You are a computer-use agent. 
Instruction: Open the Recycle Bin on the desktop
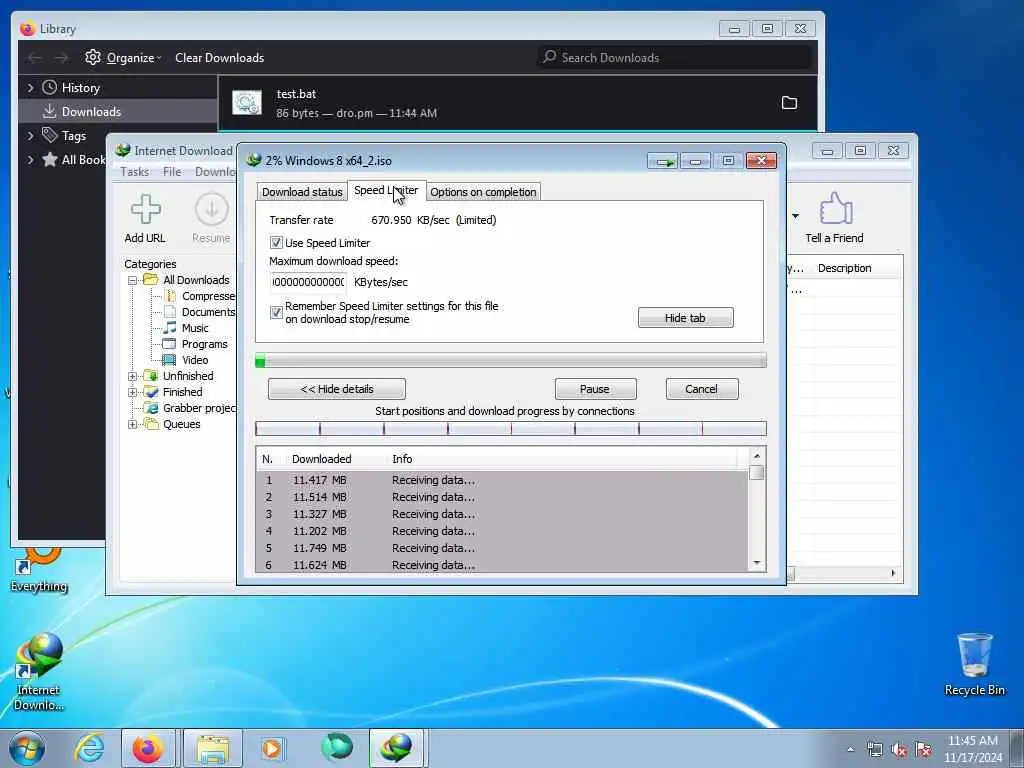[974, 665]
